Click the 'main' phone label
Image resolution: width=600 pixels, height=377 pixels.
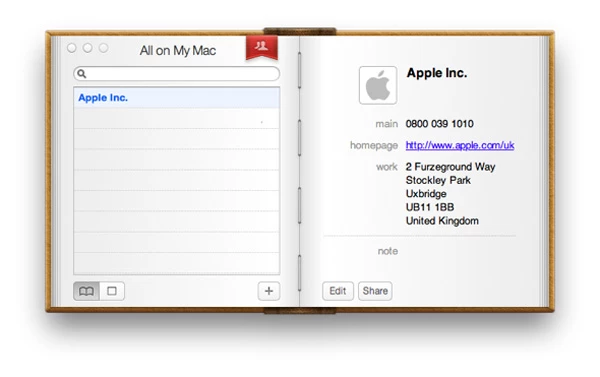pos(386,124)
